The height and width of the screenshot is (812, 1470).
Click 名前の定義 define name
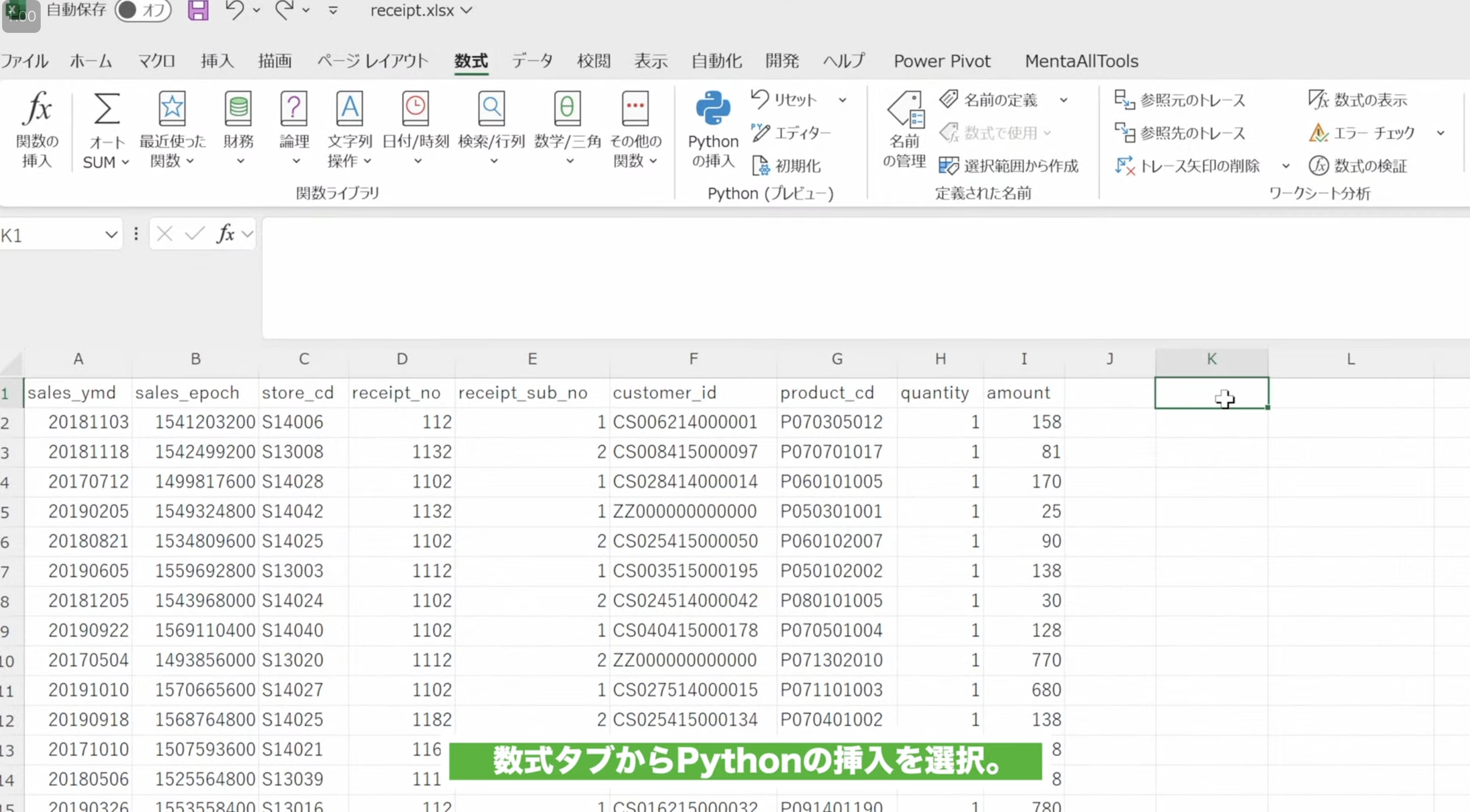988,100
